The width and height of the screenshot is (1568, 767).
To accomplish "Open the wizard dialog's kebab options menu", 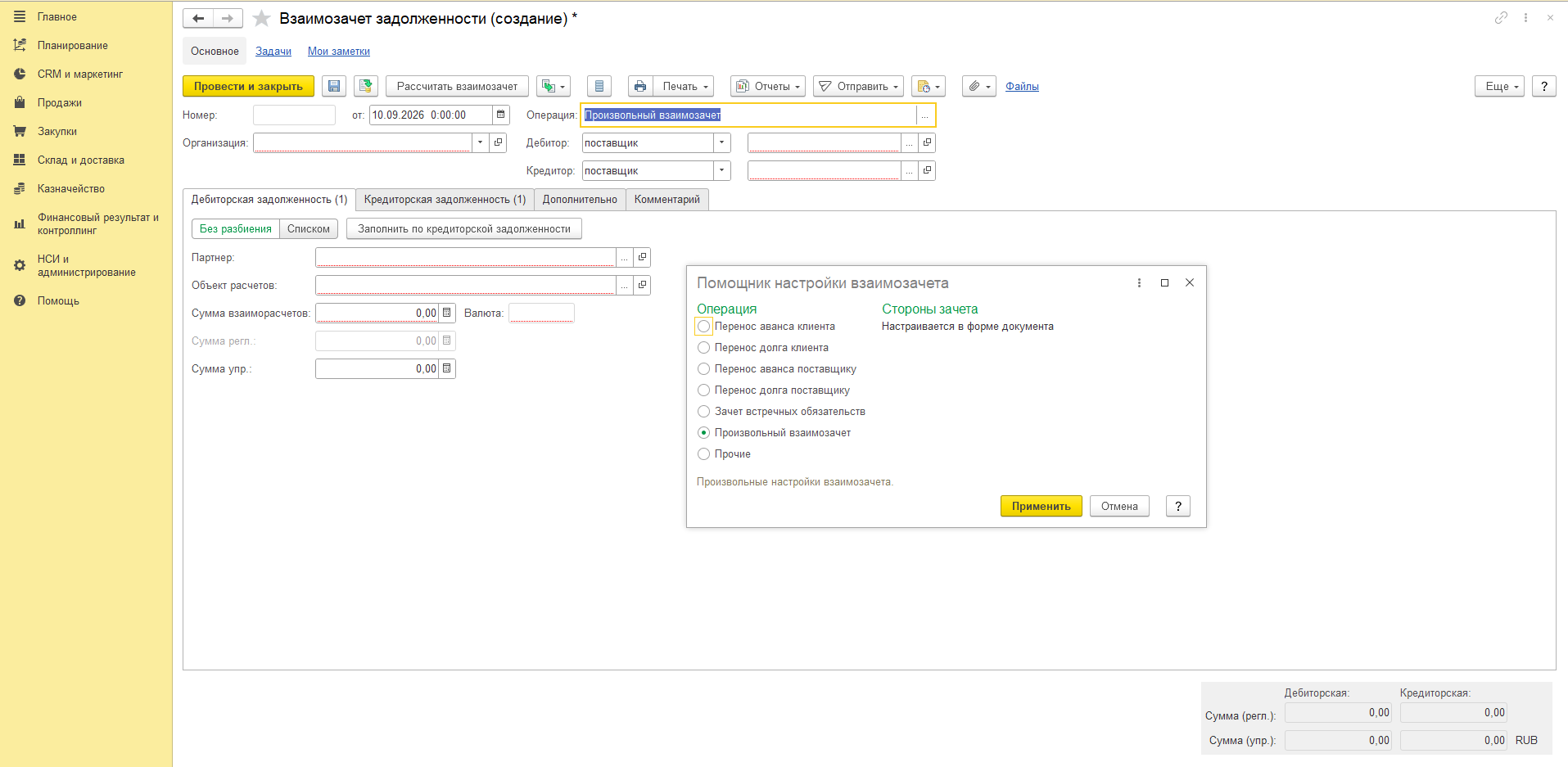I will pyautogui.click(x=1139, y=282).
